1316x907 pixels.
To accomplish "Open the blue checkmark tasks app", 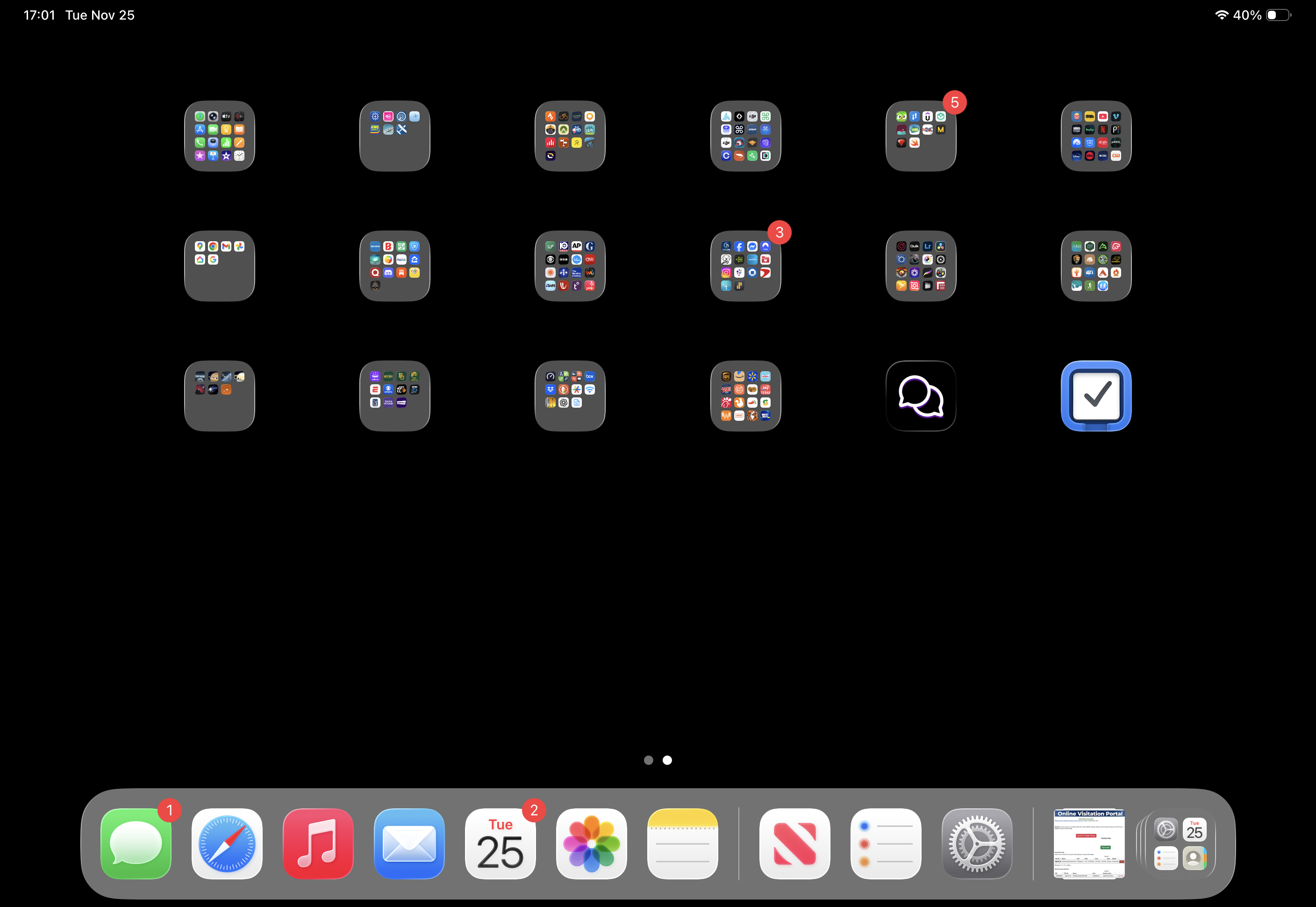I will [x=1096, y=396].
